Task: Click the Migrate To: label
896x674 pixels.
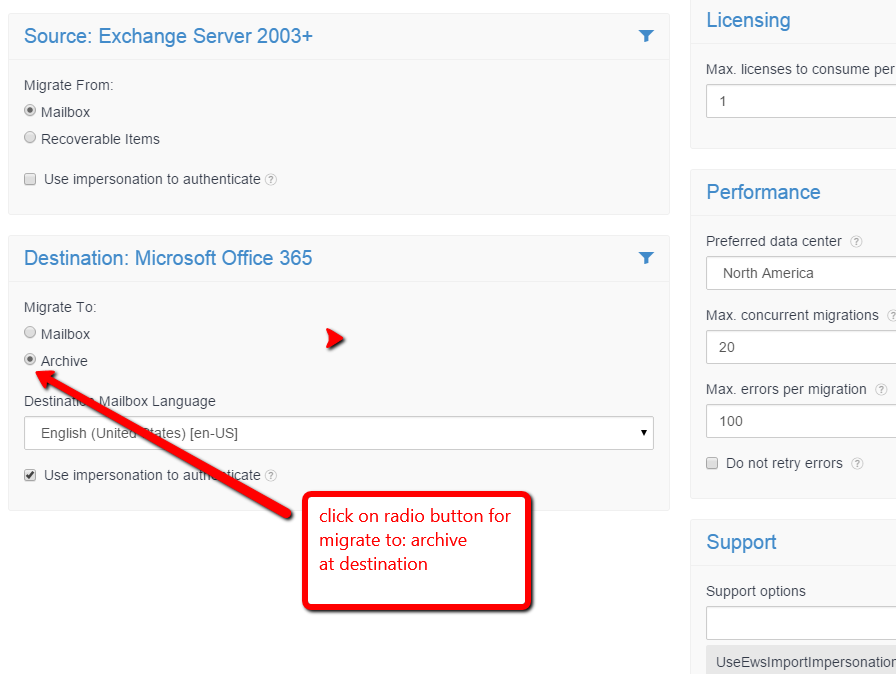Action: 60,307
